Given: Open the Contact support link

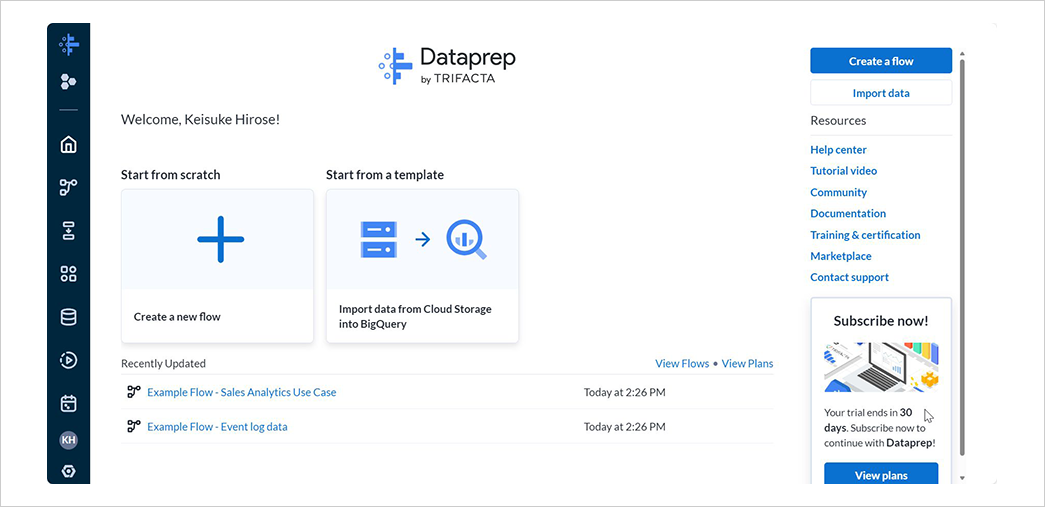Looking at the screenshot, I should point(849,278).
